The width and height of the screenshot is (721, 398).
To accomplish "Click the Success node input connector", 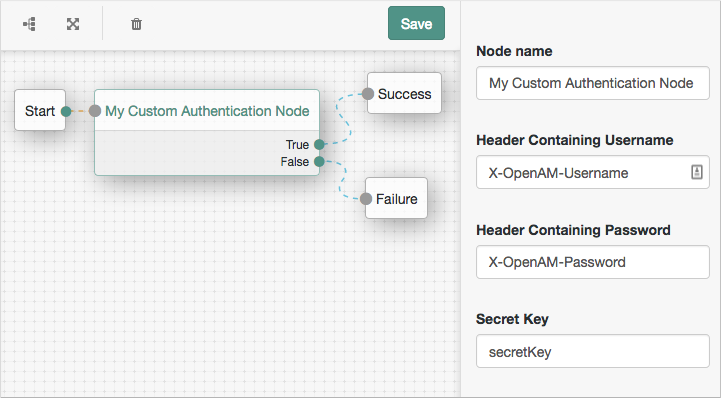I will tap(368, 94).
